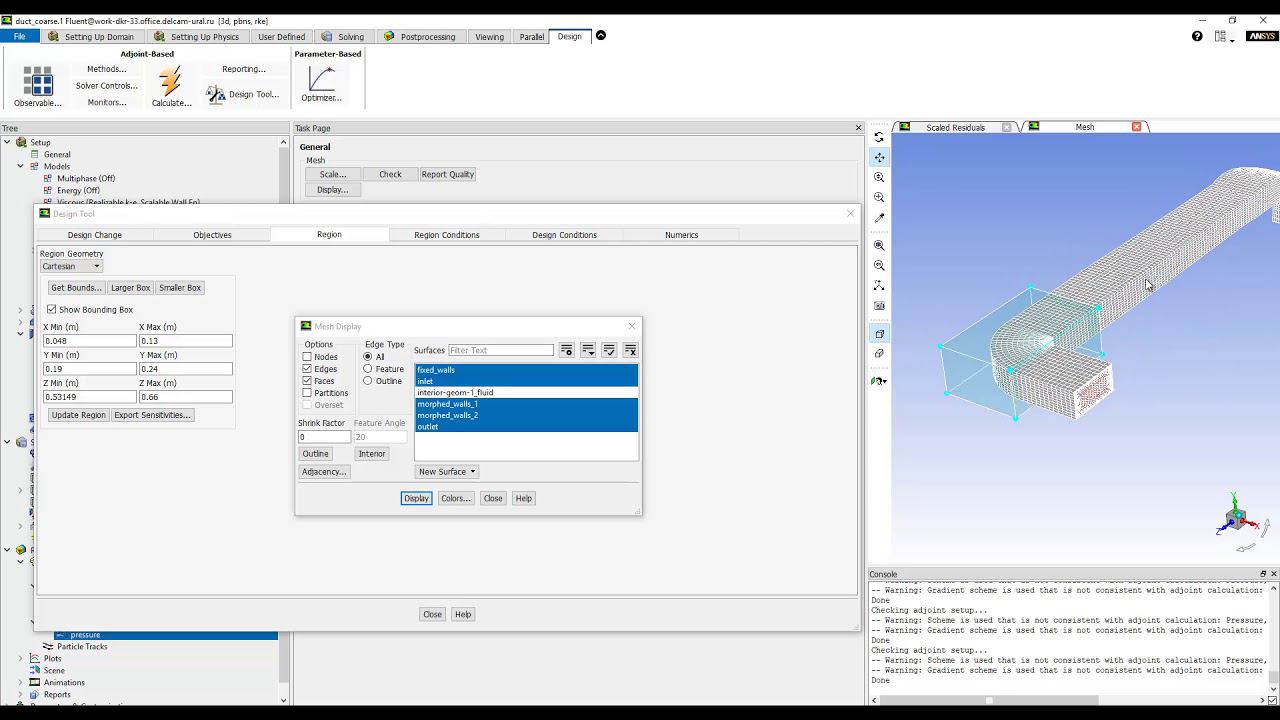The image size is (1280, 720).
Task: Click the Display button in Mesh Display
Action: pyautogui.click(x=416, y=498)
